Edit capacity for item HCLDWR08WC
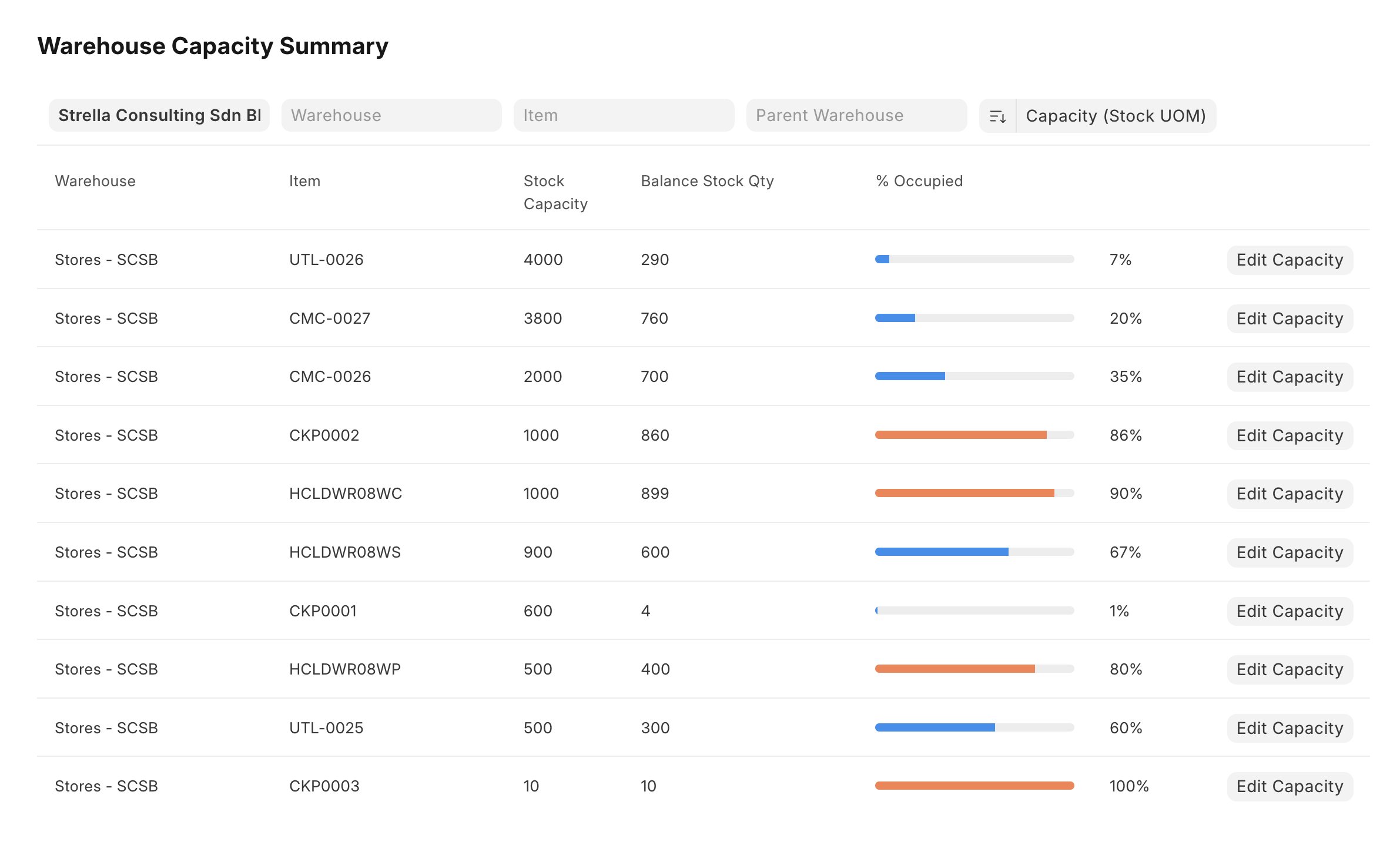This screenshot has height=842, width=1400. coord(1290,494)
